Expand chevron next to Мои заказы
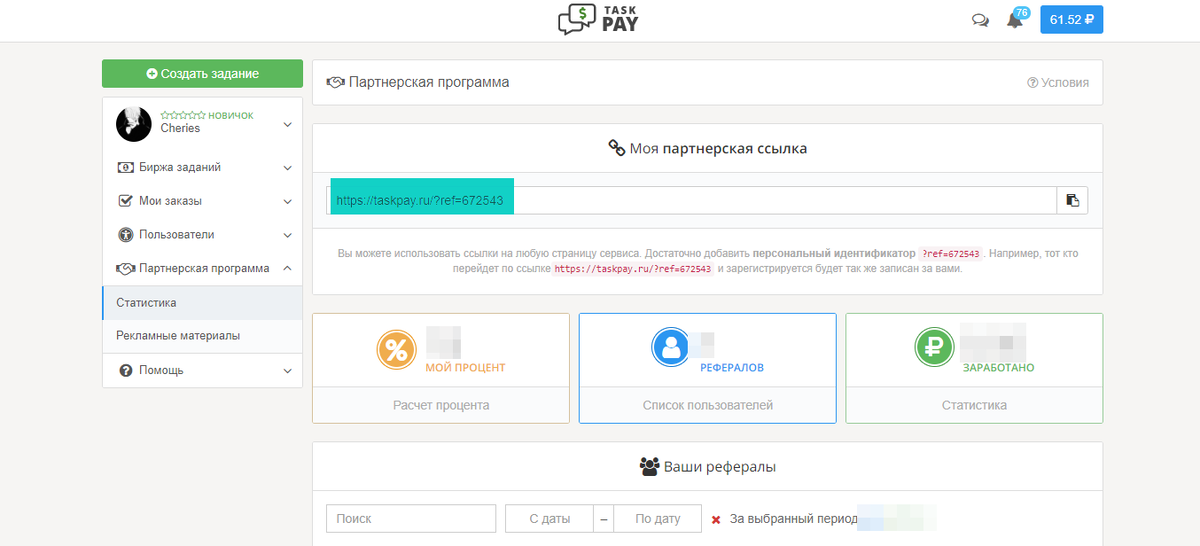1200x546 pixels. pyautogui.click(x=287, y=201)
